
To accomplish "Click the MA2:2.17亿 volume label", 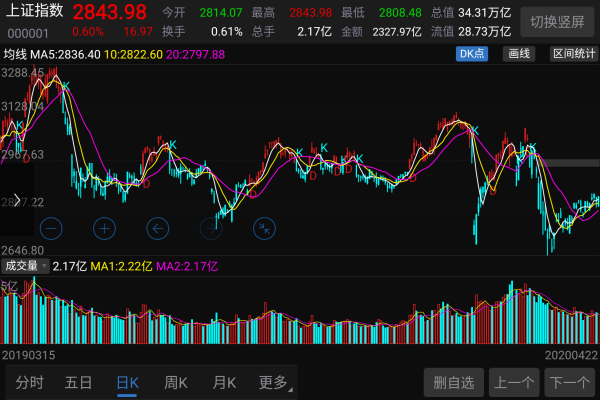I will pos(187,266).
